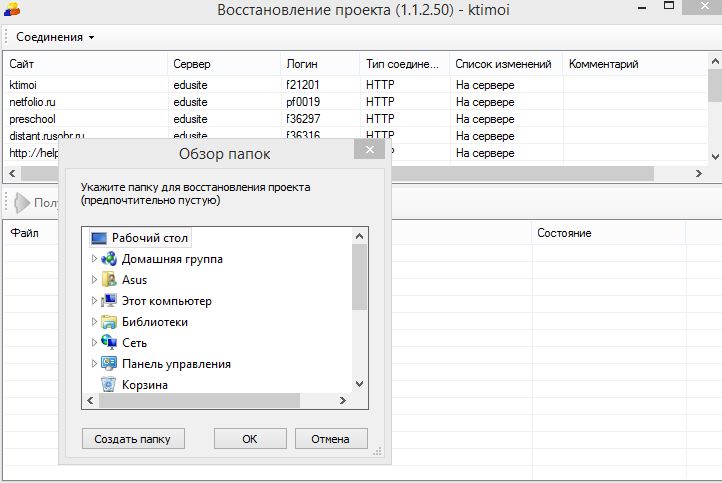Expand the Домашняя группа tree node

(x=94, y=259)
